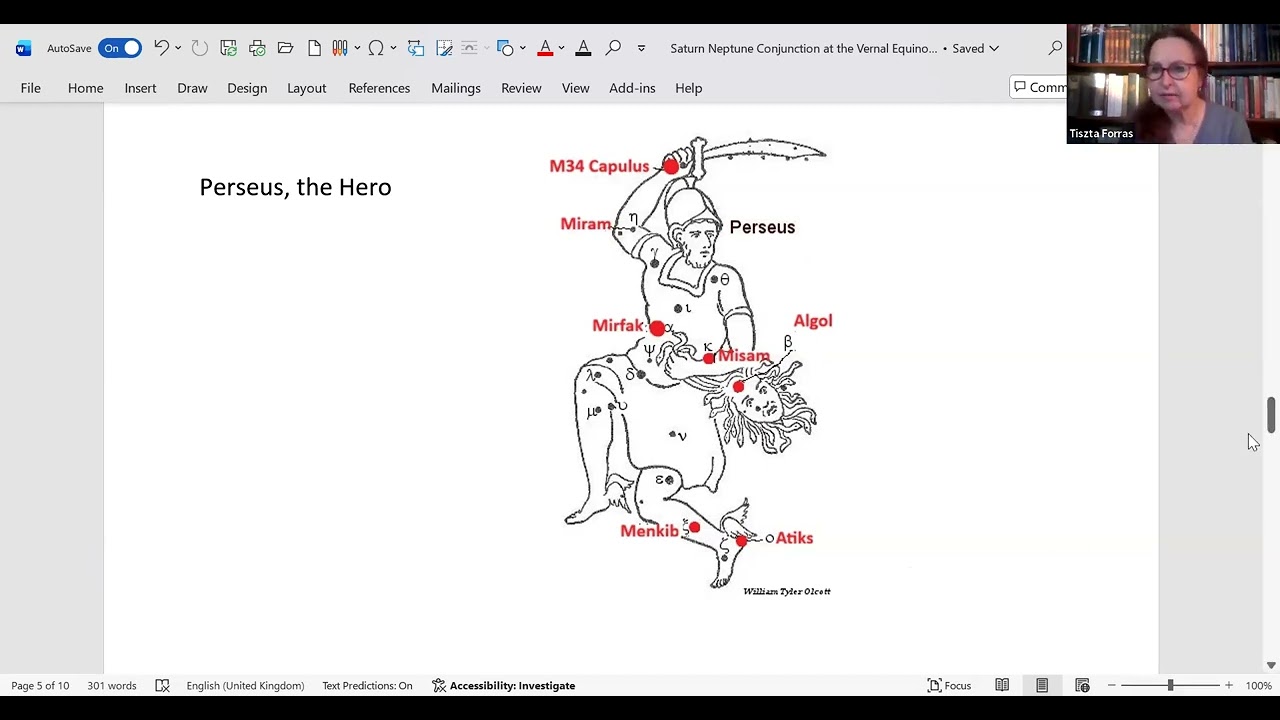Open the Add-ins tab
Image resolution: width=1280 pixels, height=720 pixels.
tap(632, 88)
